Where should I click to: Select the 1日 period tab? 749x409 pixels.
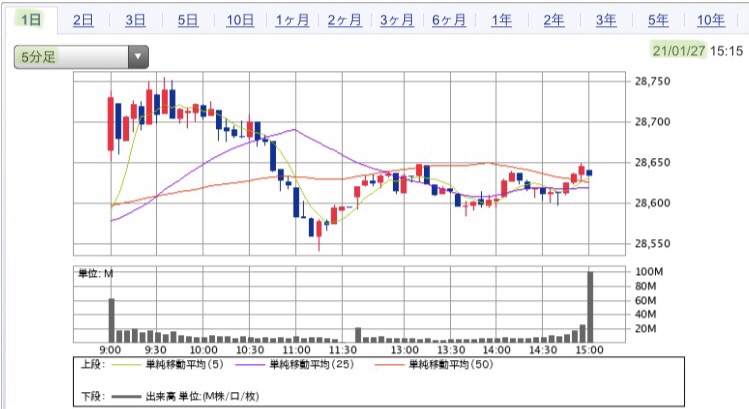point(32,20)
